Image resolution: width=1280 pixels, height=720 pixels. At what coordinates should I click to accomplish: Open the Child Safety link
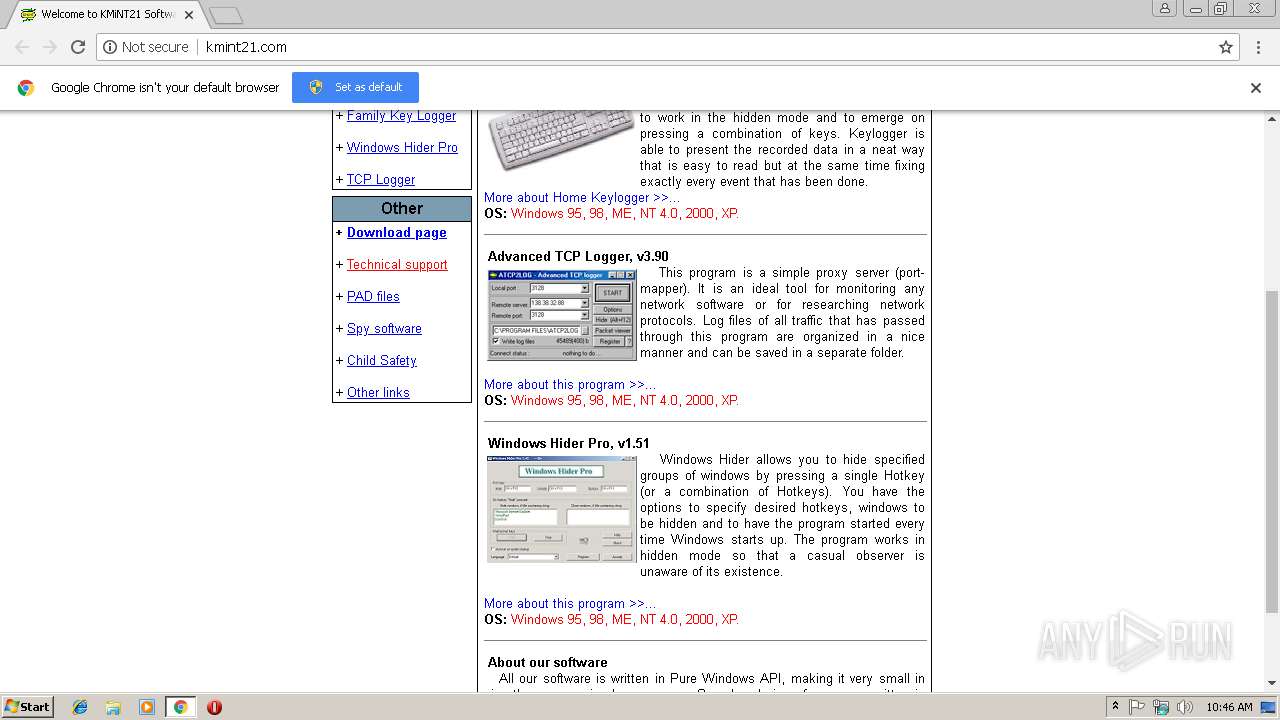click(x=382, y=361)
